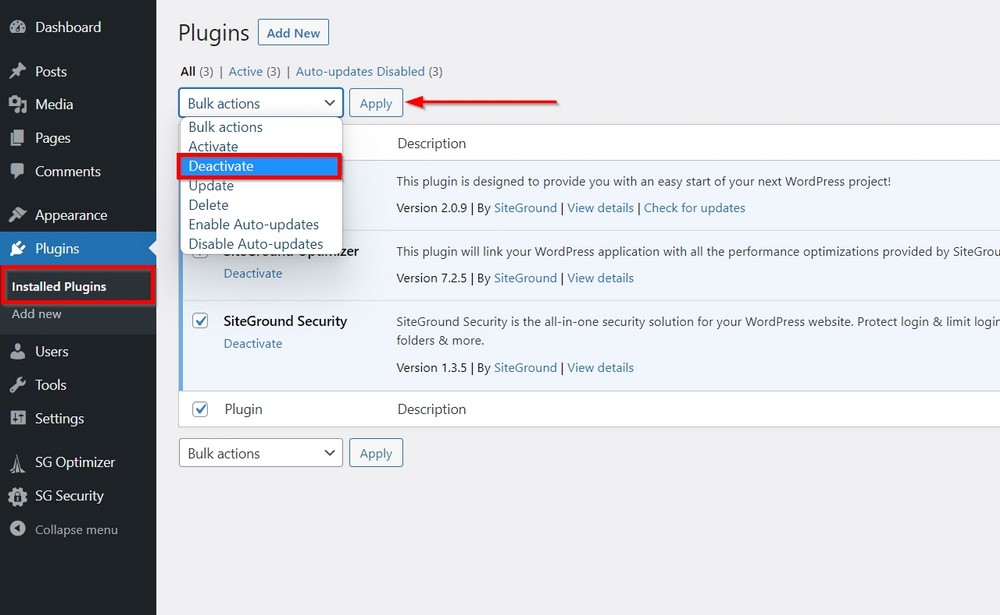Click the Appearance paintbrush icon
1000x615 pixels.
click(18, 215)
